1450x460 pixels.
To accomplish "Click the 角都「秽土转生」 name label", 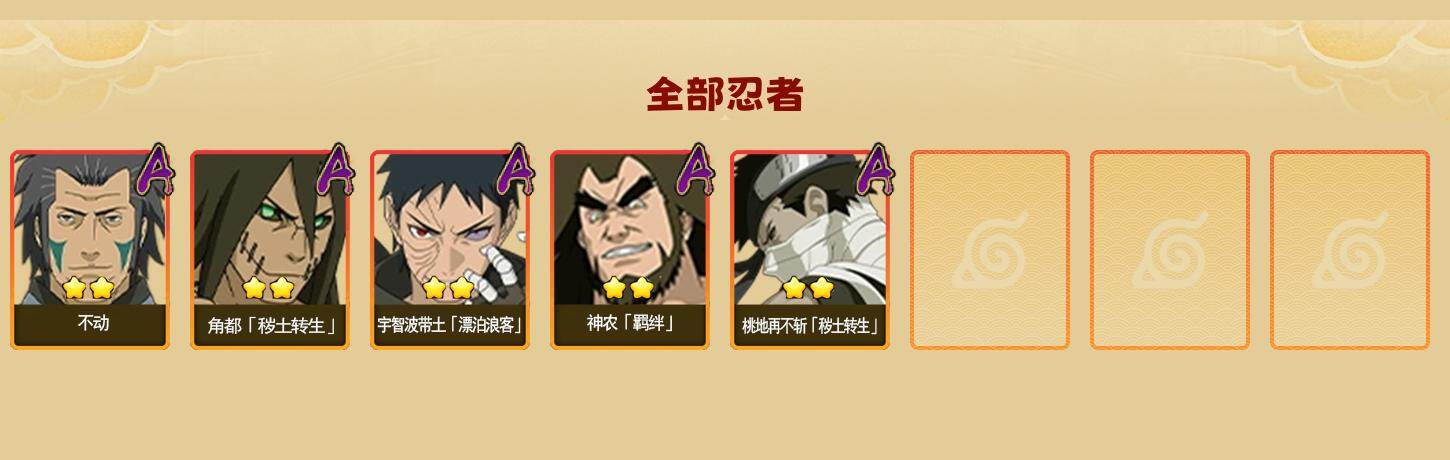I will pos(271,325).
